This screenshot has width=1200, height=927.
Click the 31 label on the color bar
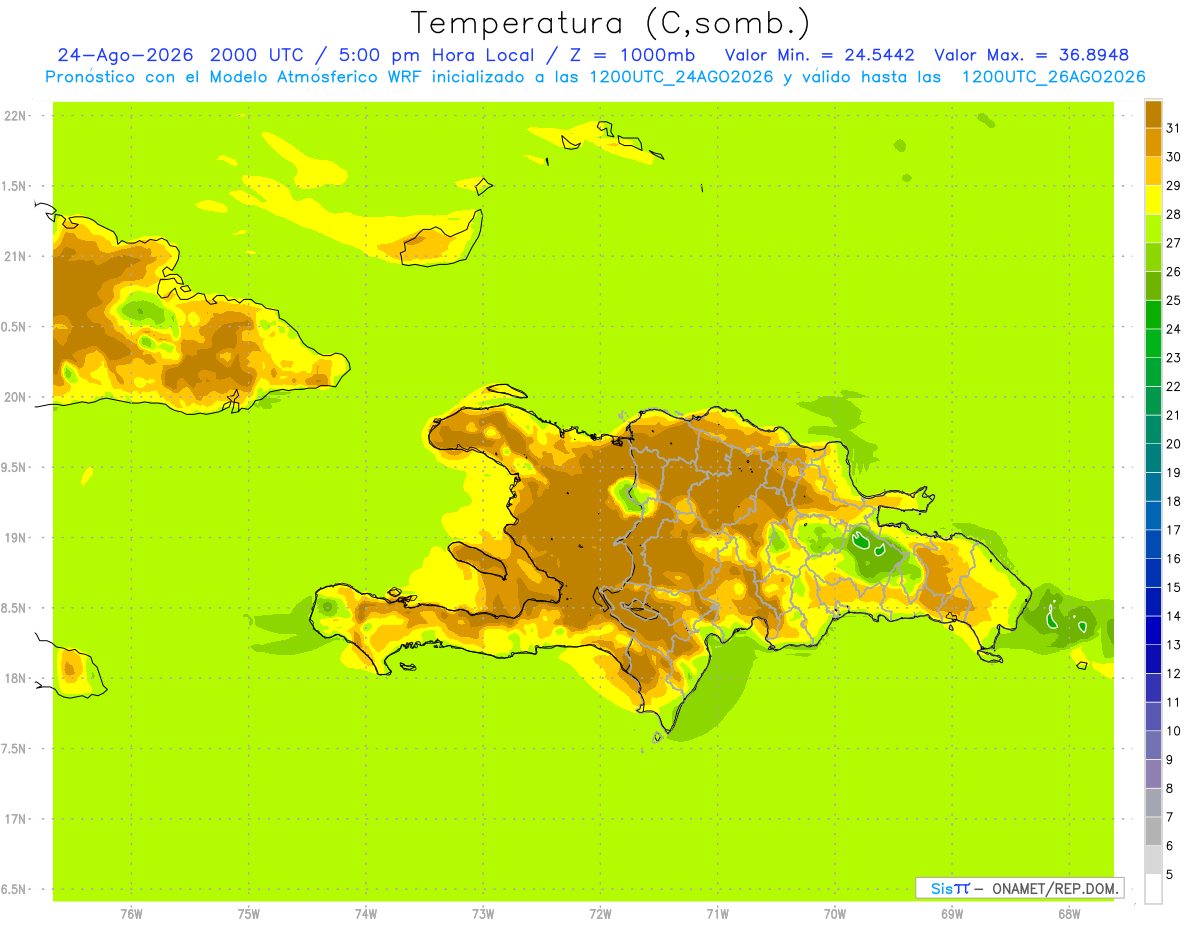click(x=1174, y=128)
